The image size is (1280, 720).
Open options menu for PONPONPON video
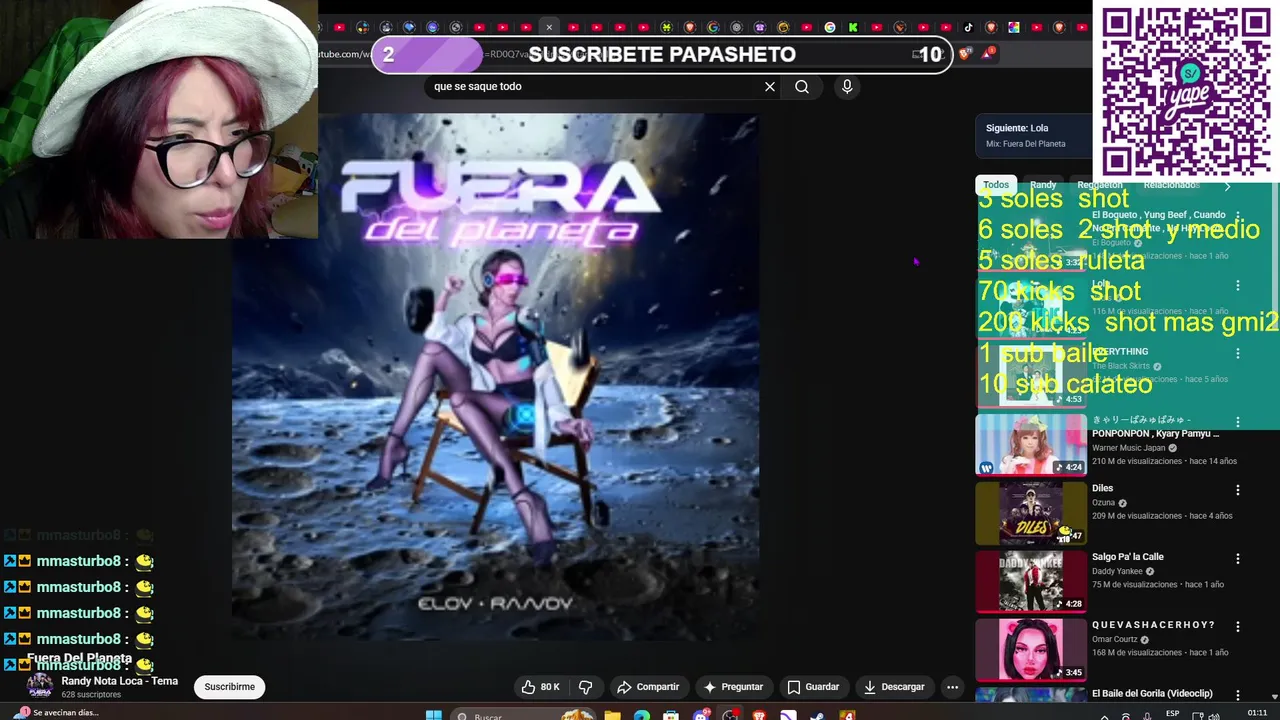pos(1238,422)
